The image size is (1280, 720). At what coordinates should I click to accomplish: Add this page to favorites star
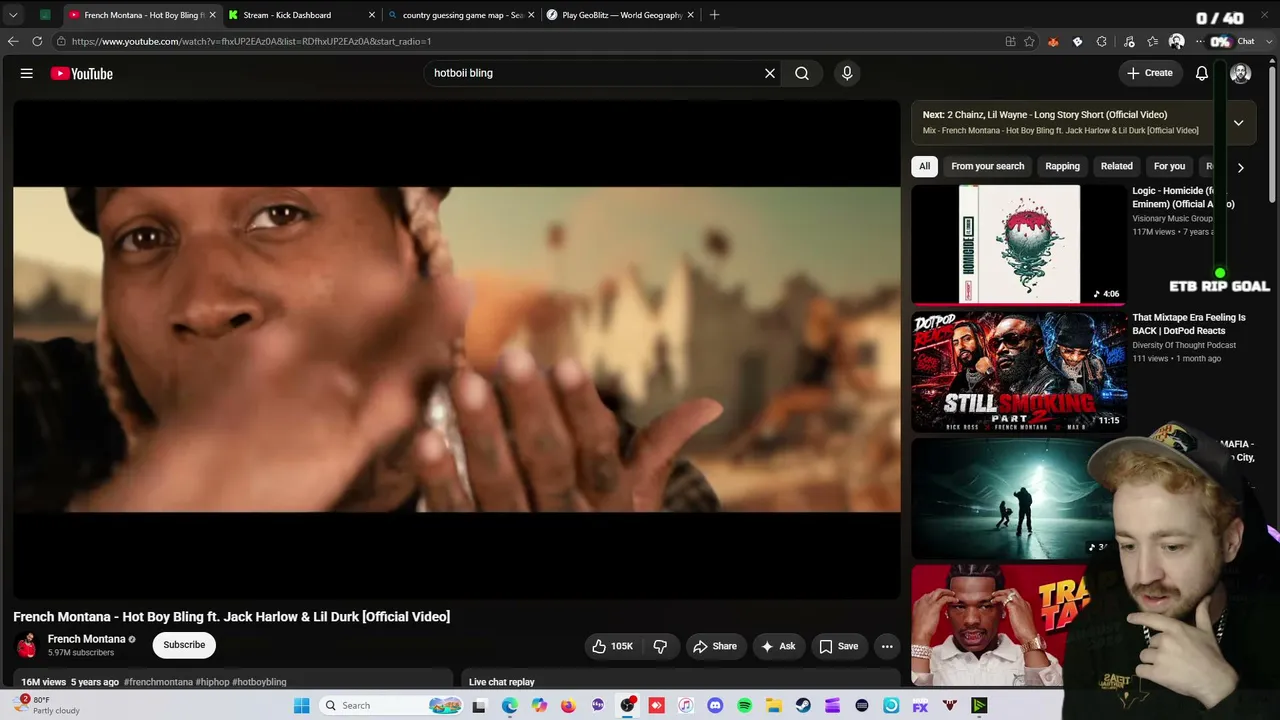pyautogui.click(x=1029, y=41)
